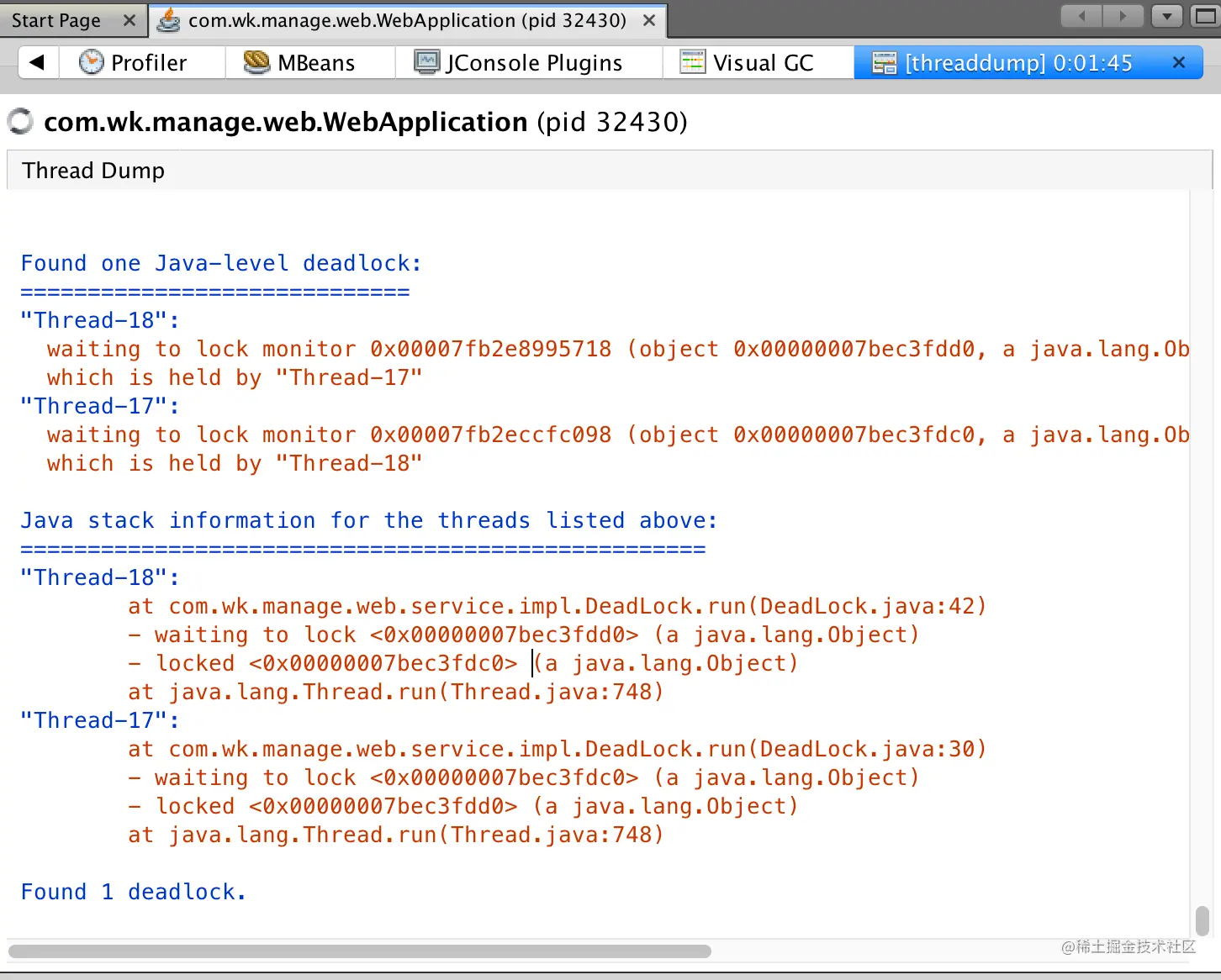The width and height of the screenshot is (1221, 980).
Task: Click the Java application icon in tab
Action: tap(169, 20)
